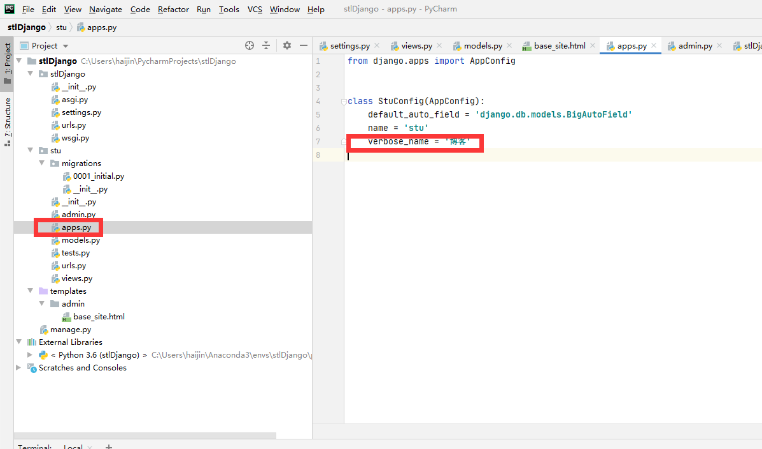Select base_site.html in project tree
Screen dimensions: 762x449
[99, 316]
